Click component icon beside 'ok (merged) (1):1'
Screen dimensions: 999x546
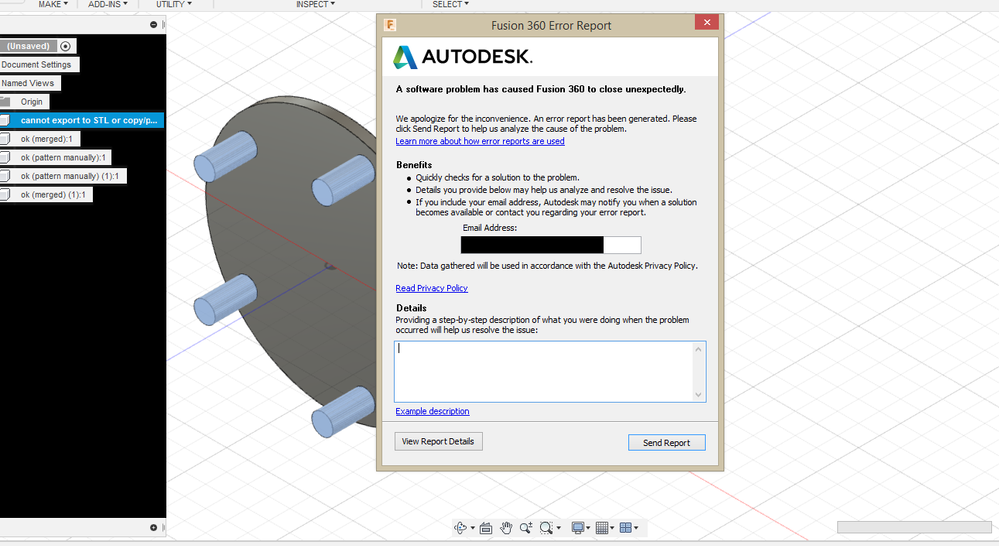[x=5, y=194]
